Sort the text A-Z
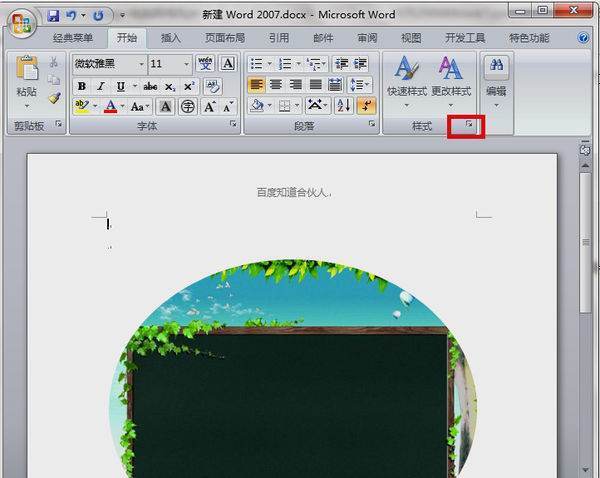The width and height of the screenshot is (600, 478). coord(343,106)
